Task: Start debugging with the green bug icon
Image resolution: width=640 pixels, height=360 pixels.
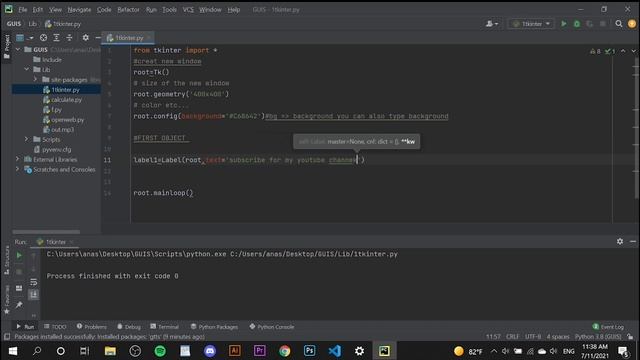Action: [577, 24]
